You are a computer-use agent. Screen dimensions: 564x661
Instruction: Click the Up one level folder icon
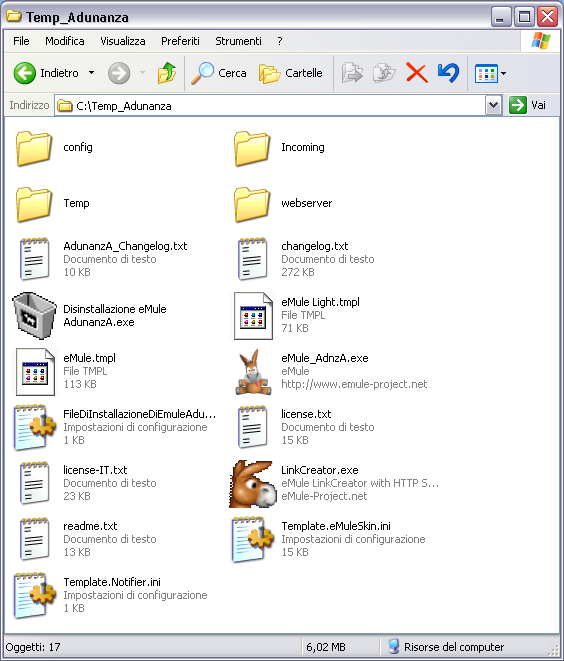coord(167,73)
